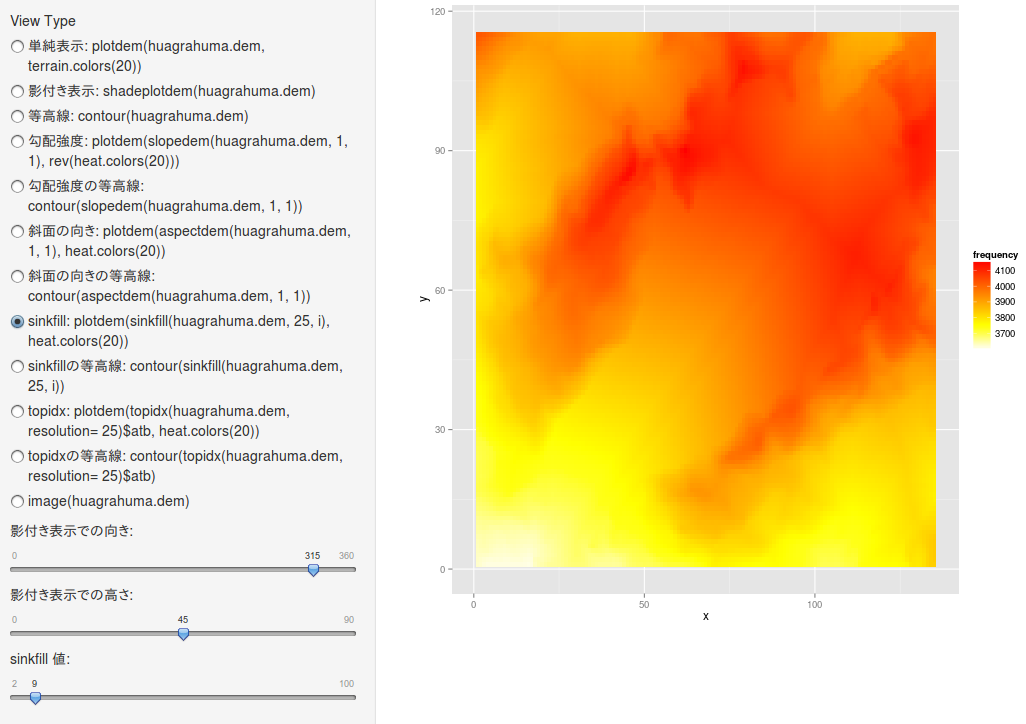
Task: Click the y-axis tick label '90'
Action: click(x=440, y=151)
